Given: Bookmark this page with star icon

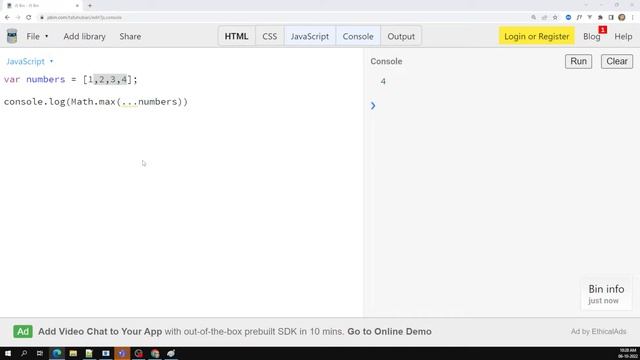Looking at the screenshot, I should pyautogui.click(x=555, y=18).
